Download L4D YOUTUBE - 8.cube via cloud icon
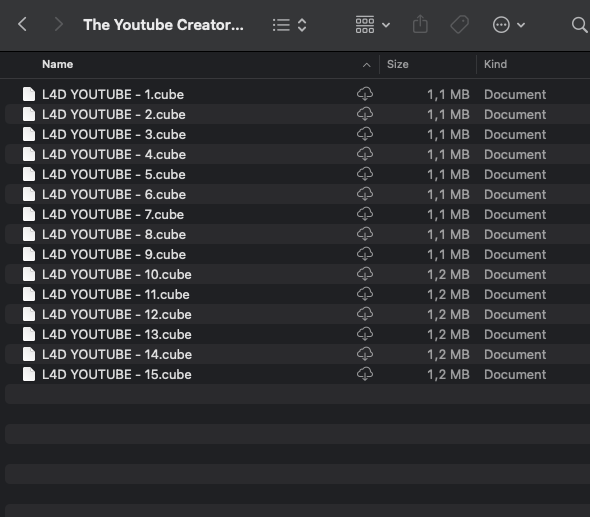Viewport: 590px width, 517px height. (365, 234)
